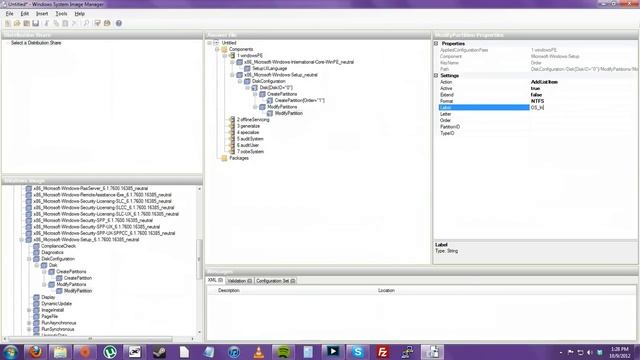
Task: Open the Insert menu
Action: pos(42,13)
